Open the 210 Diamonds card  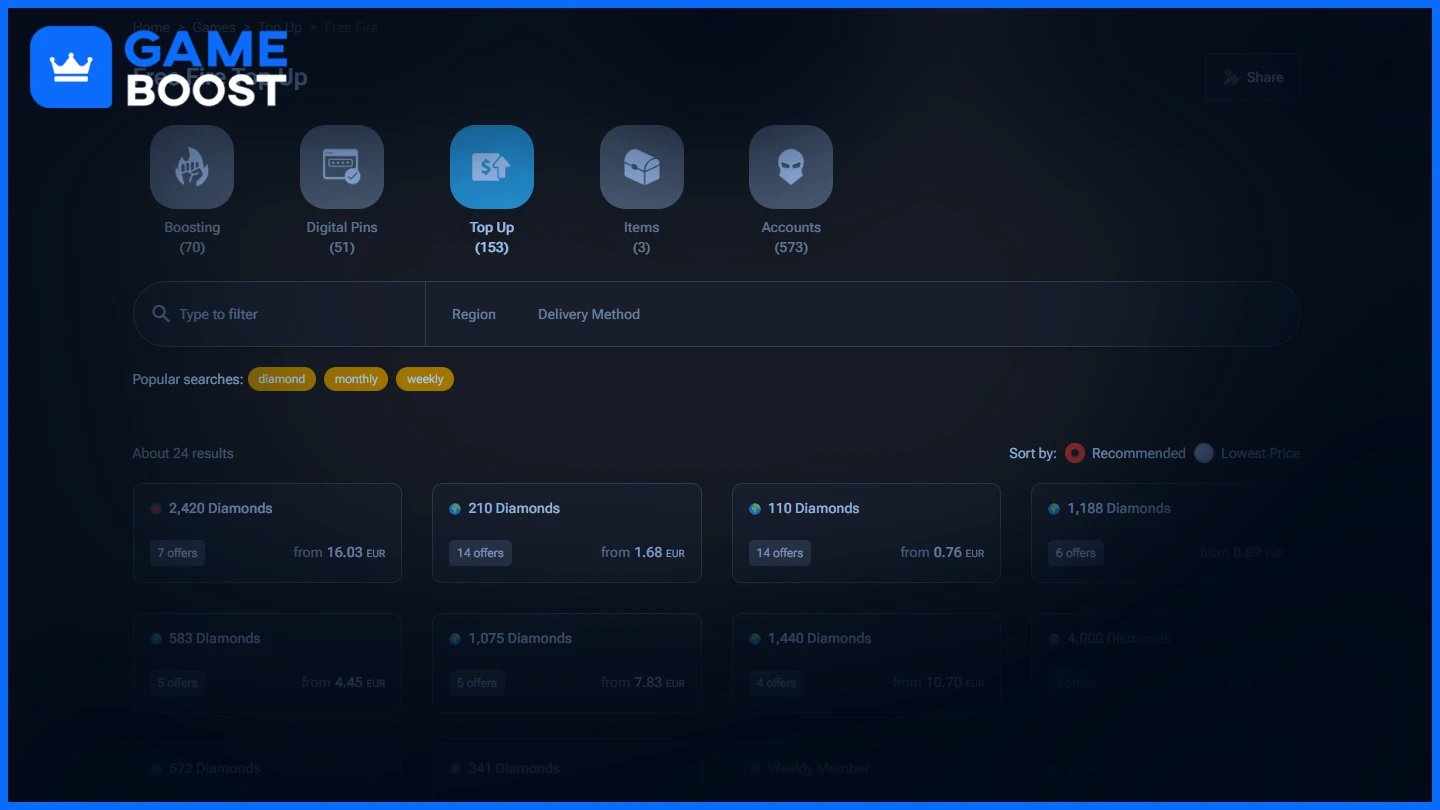coord(567,533)
